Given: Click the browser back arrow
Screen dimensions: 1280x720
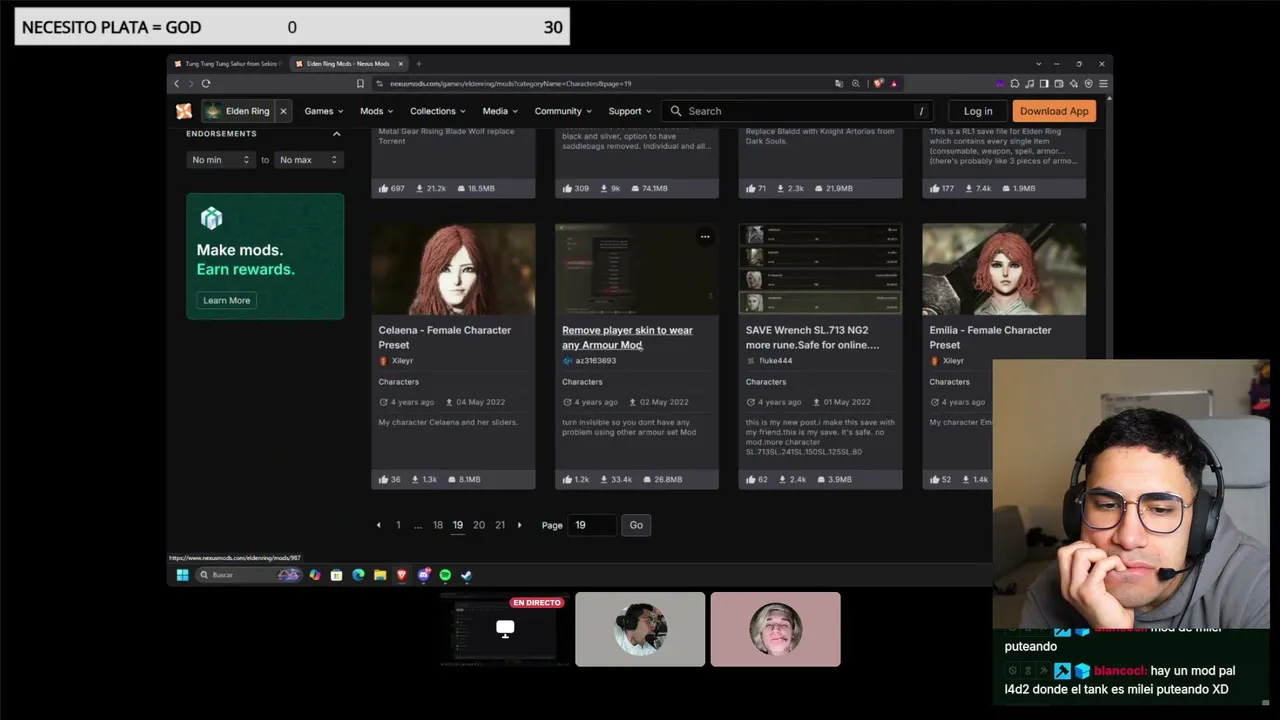Looking at the screenshot, I should [177, 84].
